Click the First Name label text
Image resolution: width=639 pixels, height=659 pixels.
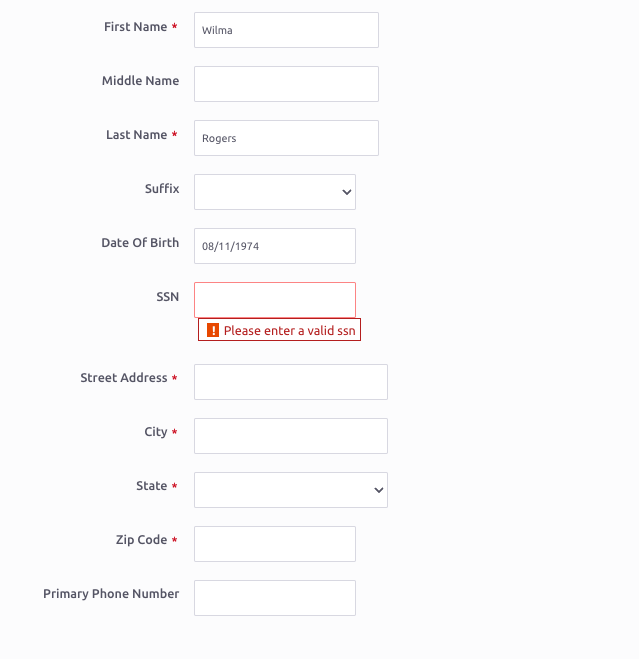click(135, 26)
